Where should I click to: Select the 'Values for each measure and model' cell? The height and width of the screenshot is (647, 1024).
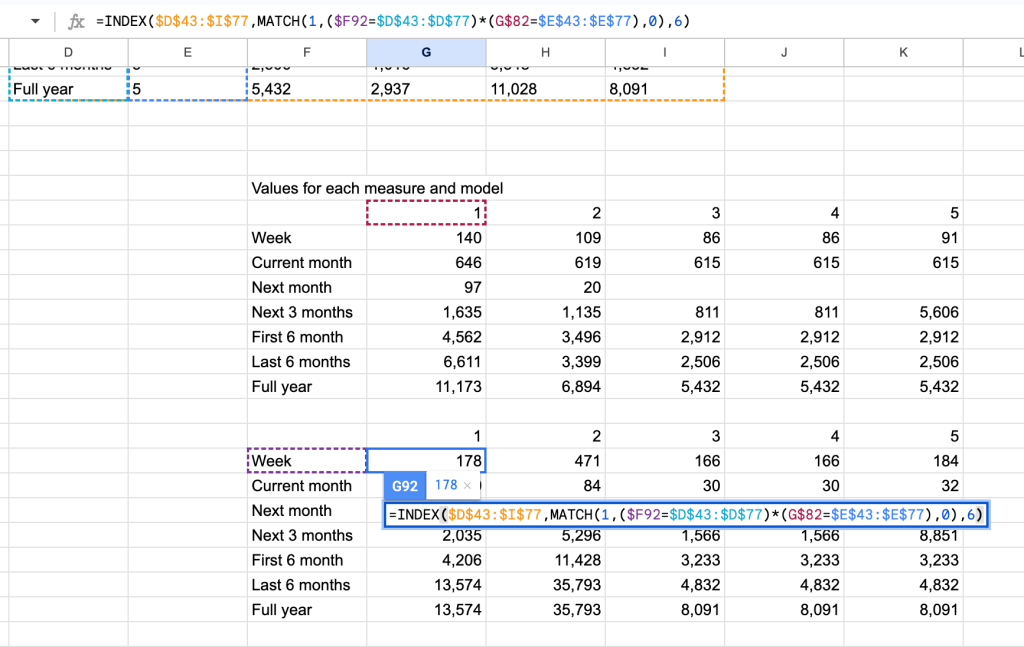click(377, 188)
